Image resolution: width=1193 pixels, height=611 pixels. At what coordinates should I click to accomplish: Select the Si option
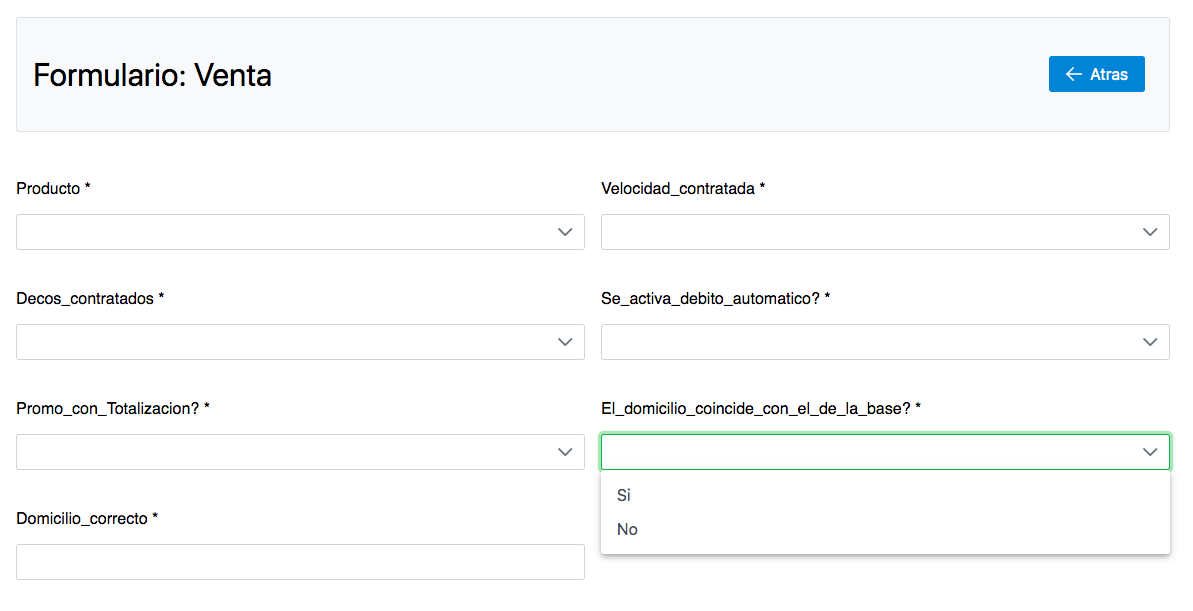click(x=625, y=495)
